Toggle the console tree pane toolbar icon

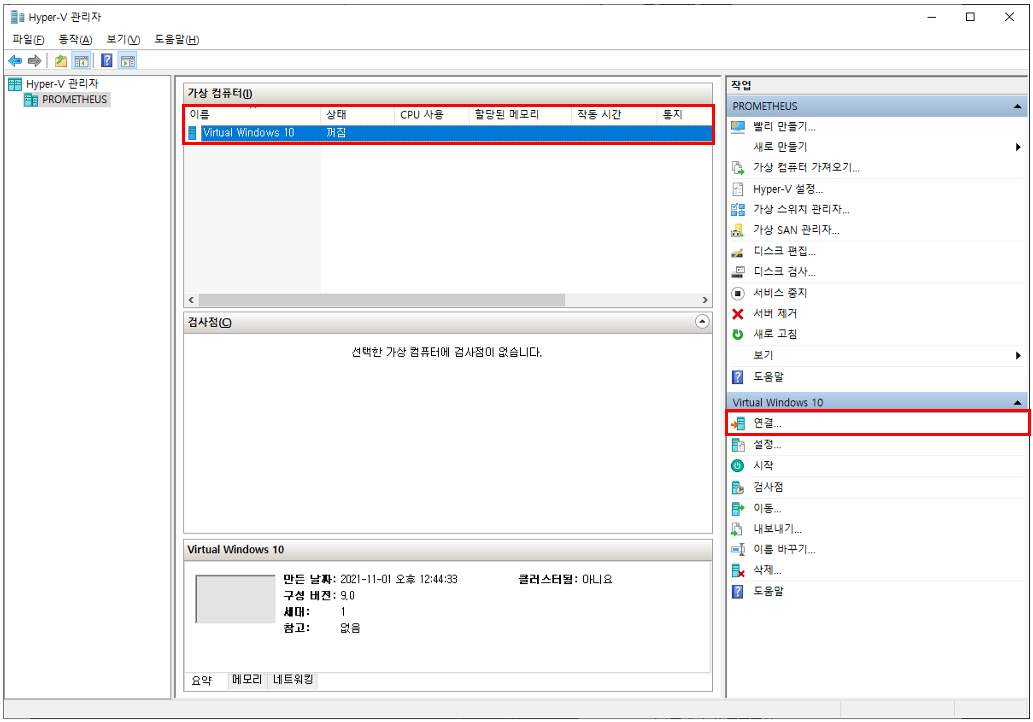point(82,61)
